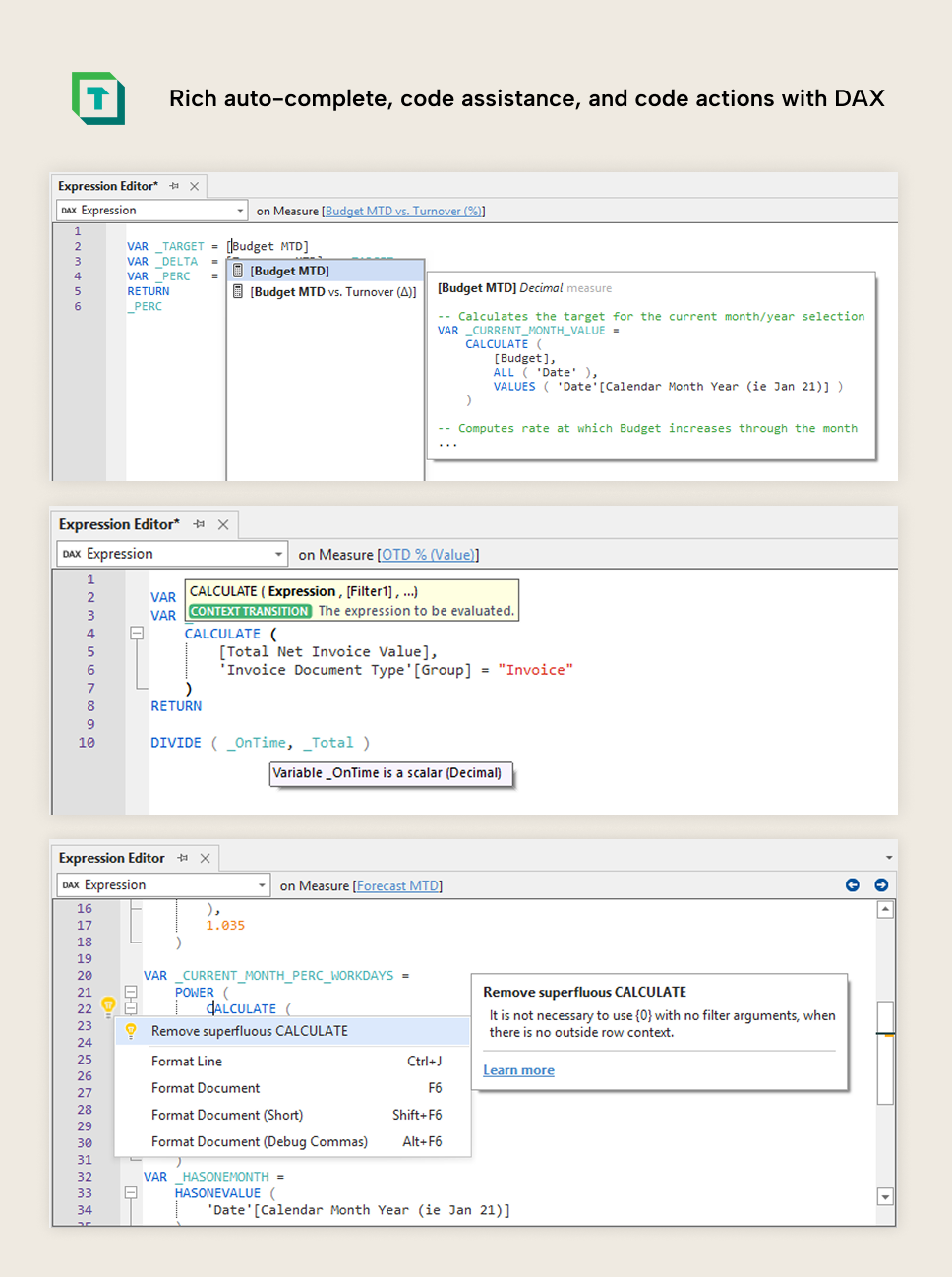Click the measure icon beside [Budget MTD vs. Turnover (Δ)]
Viewport: 952px width, 1277px height.
(x=238, y=290)
